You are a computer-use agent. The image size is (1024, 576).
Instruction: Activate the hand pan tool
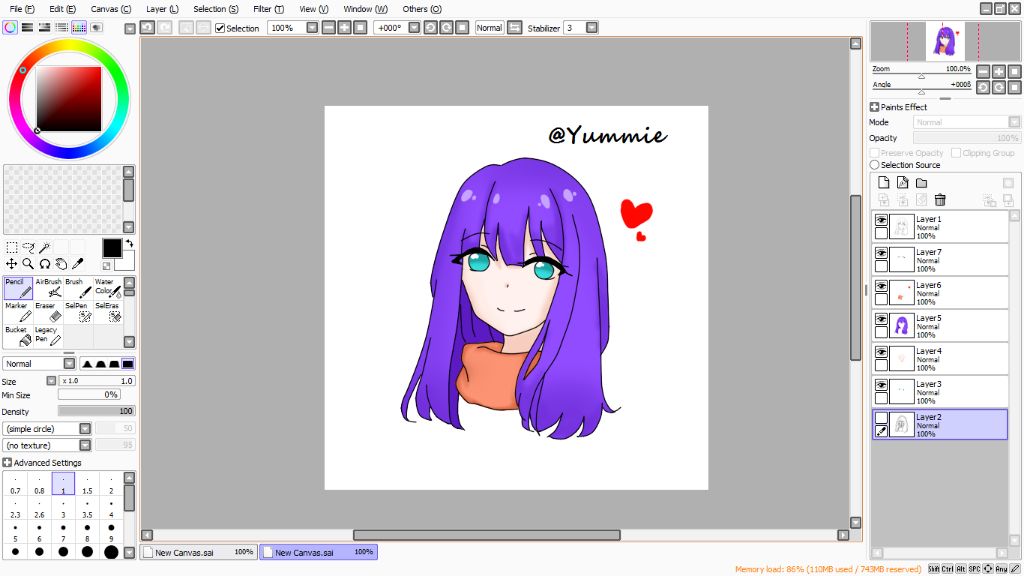tap(61, 264)
